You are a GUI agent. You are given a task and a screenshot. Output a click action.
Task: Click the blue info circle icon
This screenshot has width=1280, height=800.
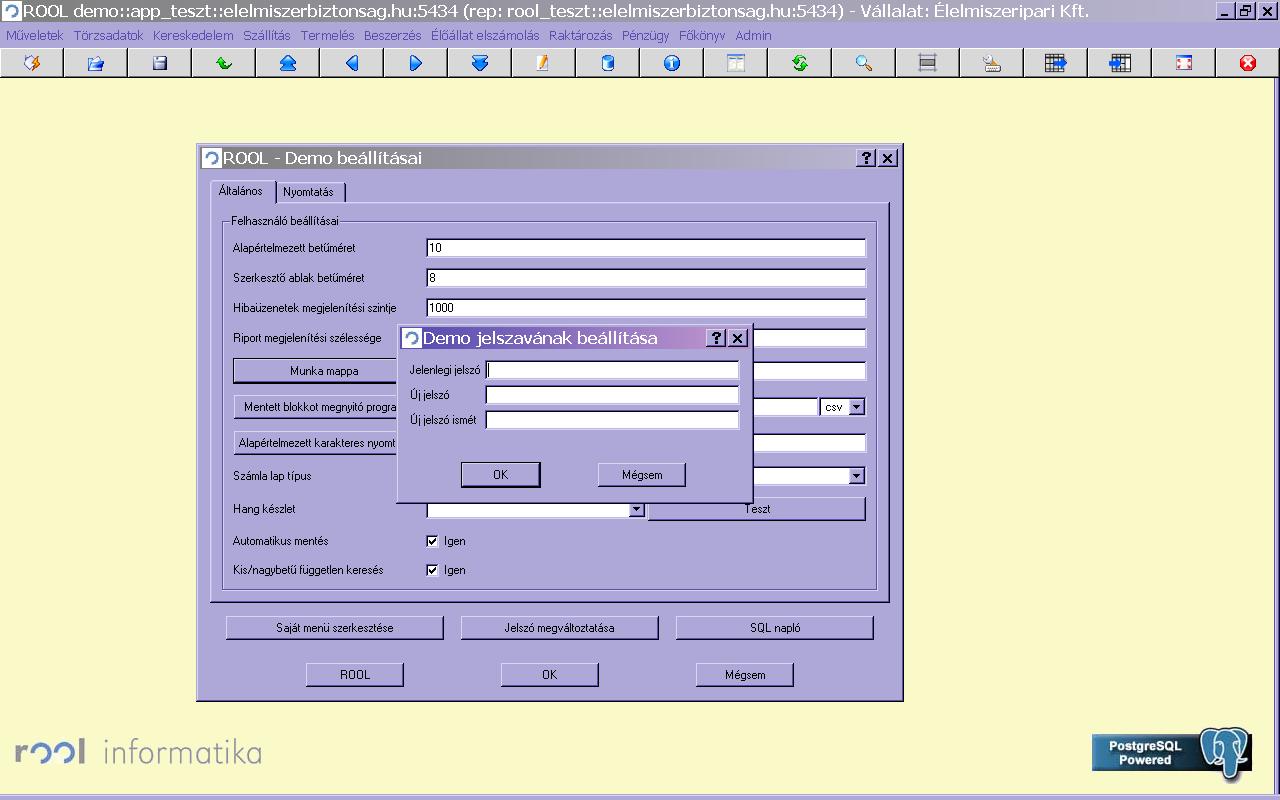[672, 63]
